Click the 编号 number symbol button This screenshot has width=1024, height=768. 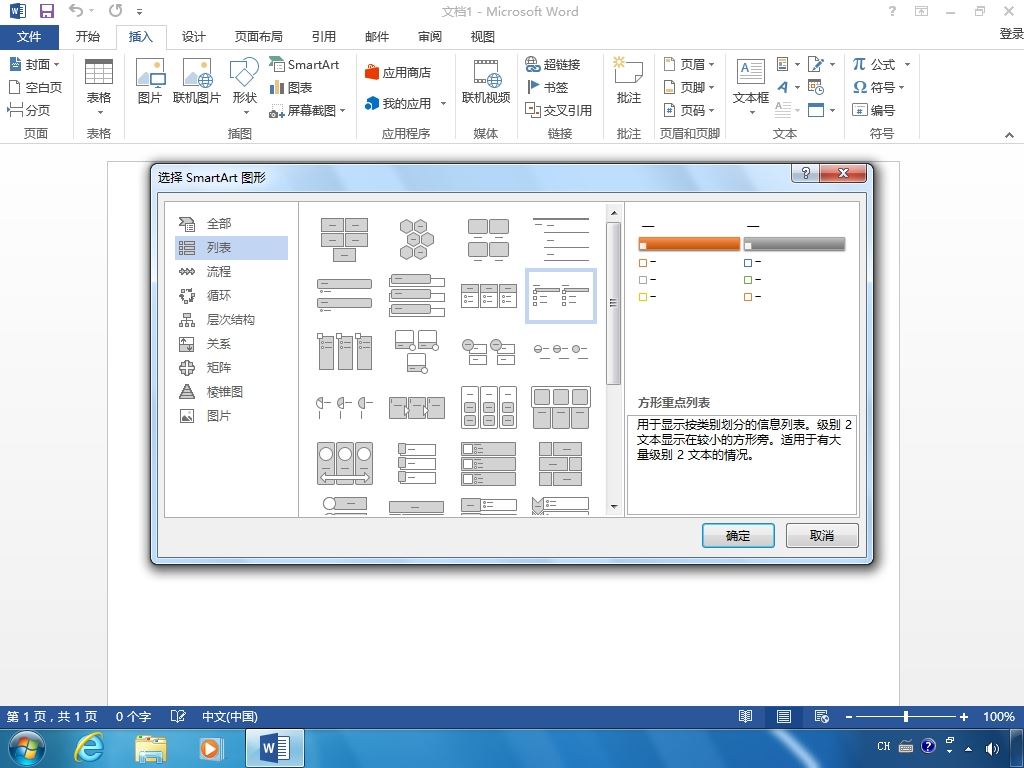pyautogui.click(x=873, y=110)
